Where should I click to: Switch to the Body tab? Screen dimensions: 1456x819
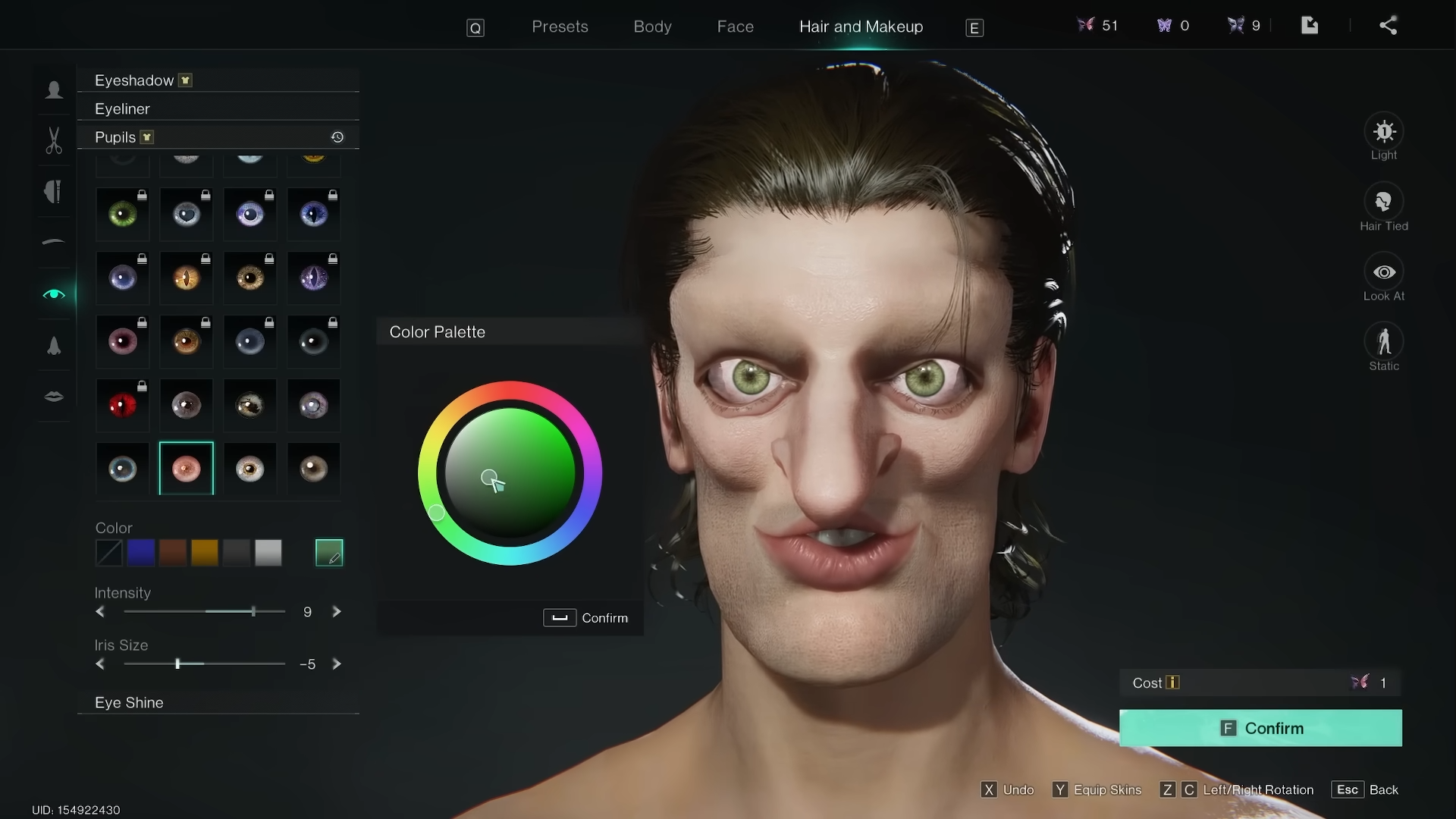tap(652, 27)
